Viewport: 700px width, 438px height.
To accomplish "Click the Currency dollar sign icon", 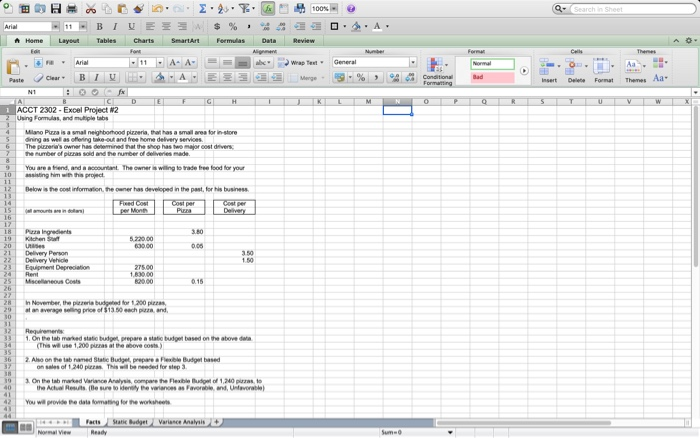I will 217,26.
